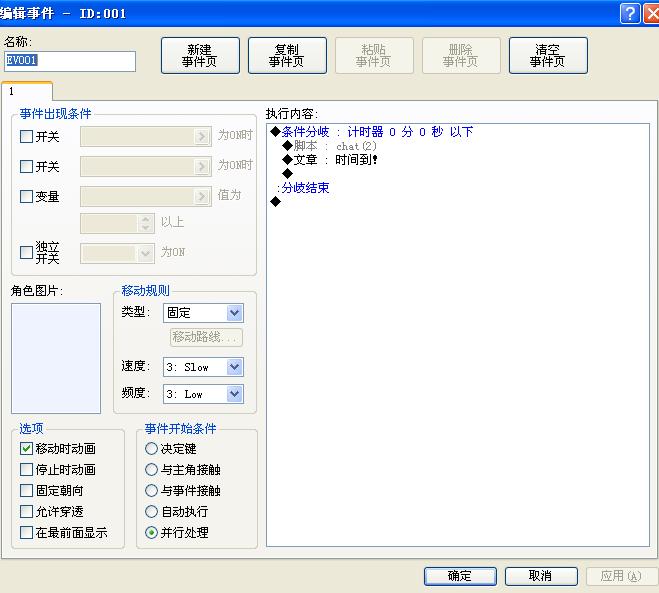The height and width of the screenshot is (593, 659).
Task: Select the 脚本 chat(2) command line
Action: pos(330,146)
